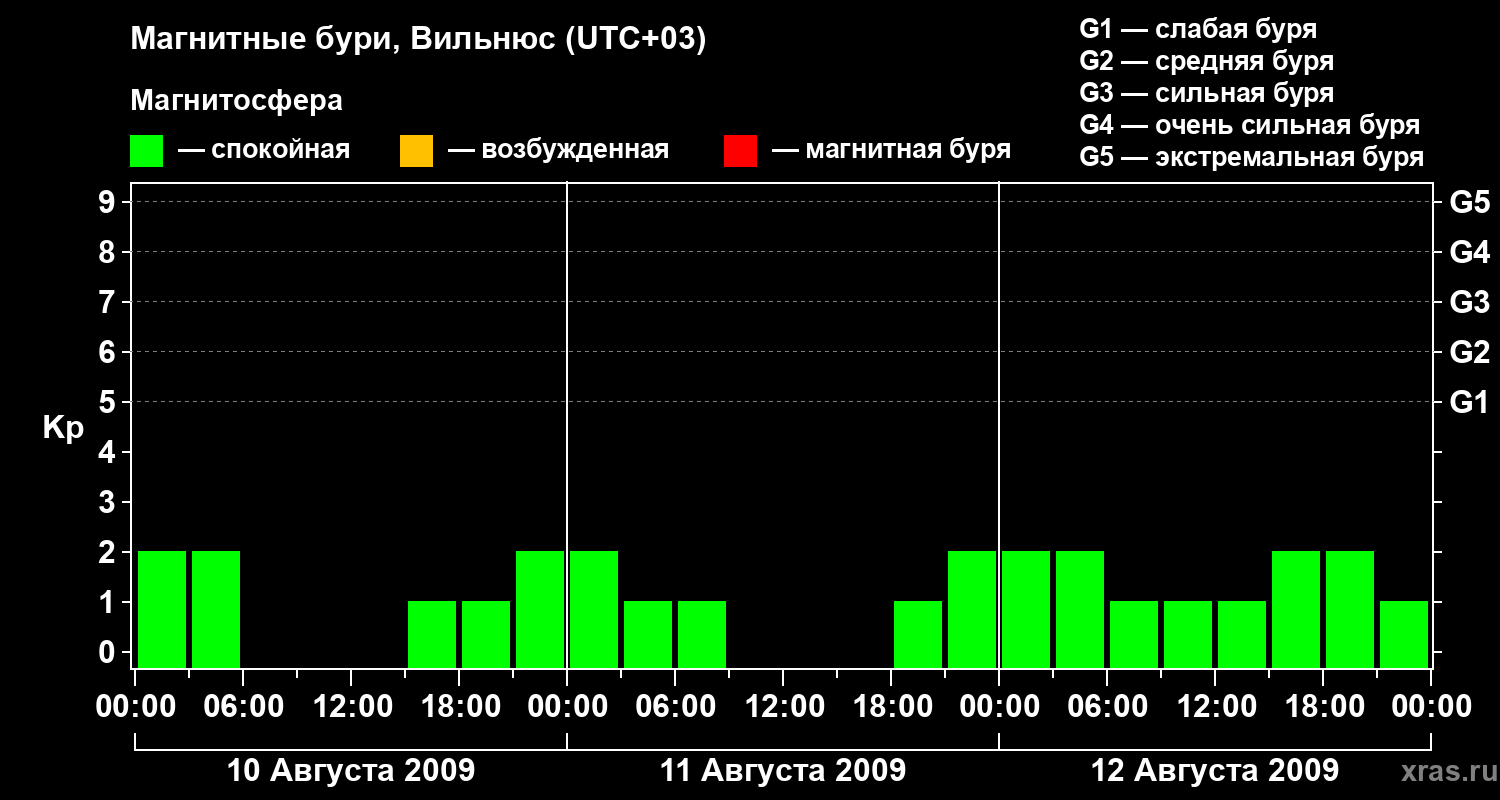Click the 10 August 00:00–03:00 green bar

click(x=162, y=609)
